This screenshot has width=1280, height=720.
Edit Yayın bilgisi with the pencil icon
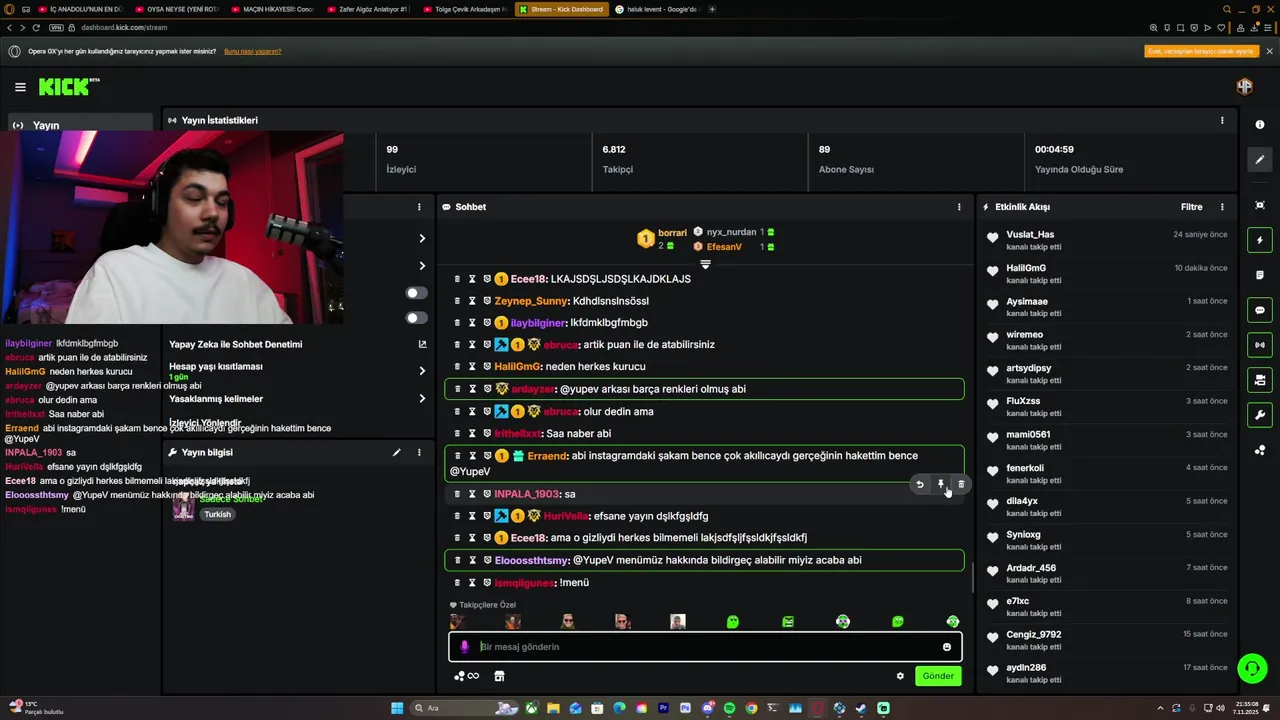(396, 452)
